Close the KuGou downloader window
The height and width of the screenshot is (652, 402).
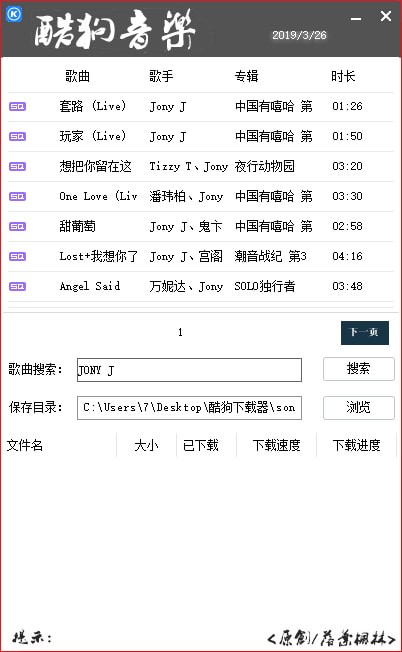click(386, 16)
